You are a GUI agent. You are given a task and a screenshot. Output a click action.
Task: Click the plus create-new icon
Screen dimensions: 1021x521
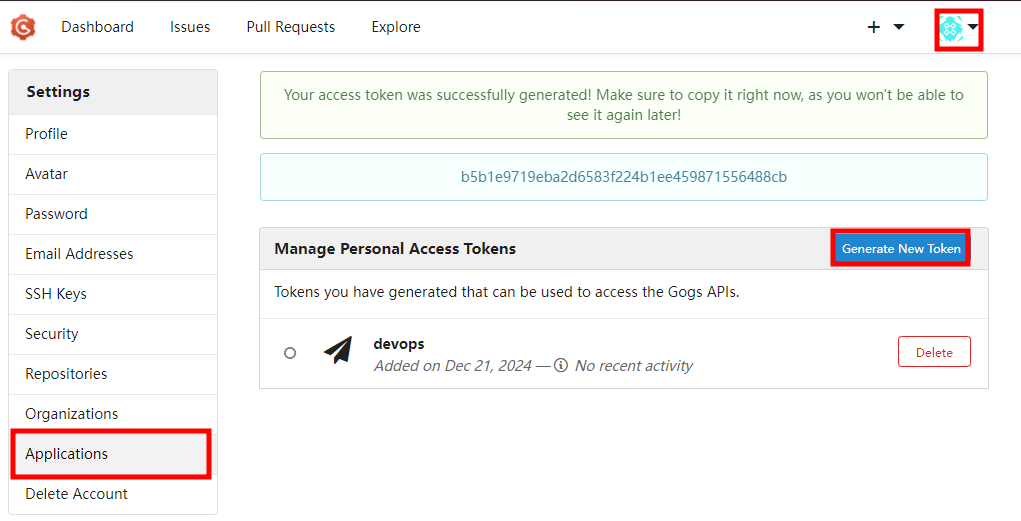click(874, 27)
